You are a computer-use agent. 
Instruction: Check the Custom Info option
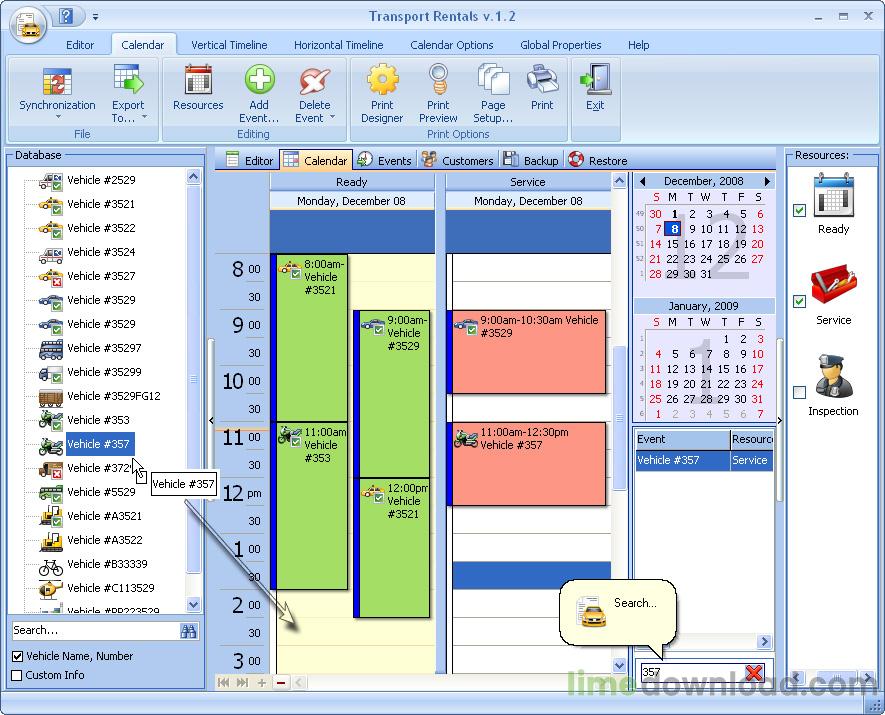[17, 675]
